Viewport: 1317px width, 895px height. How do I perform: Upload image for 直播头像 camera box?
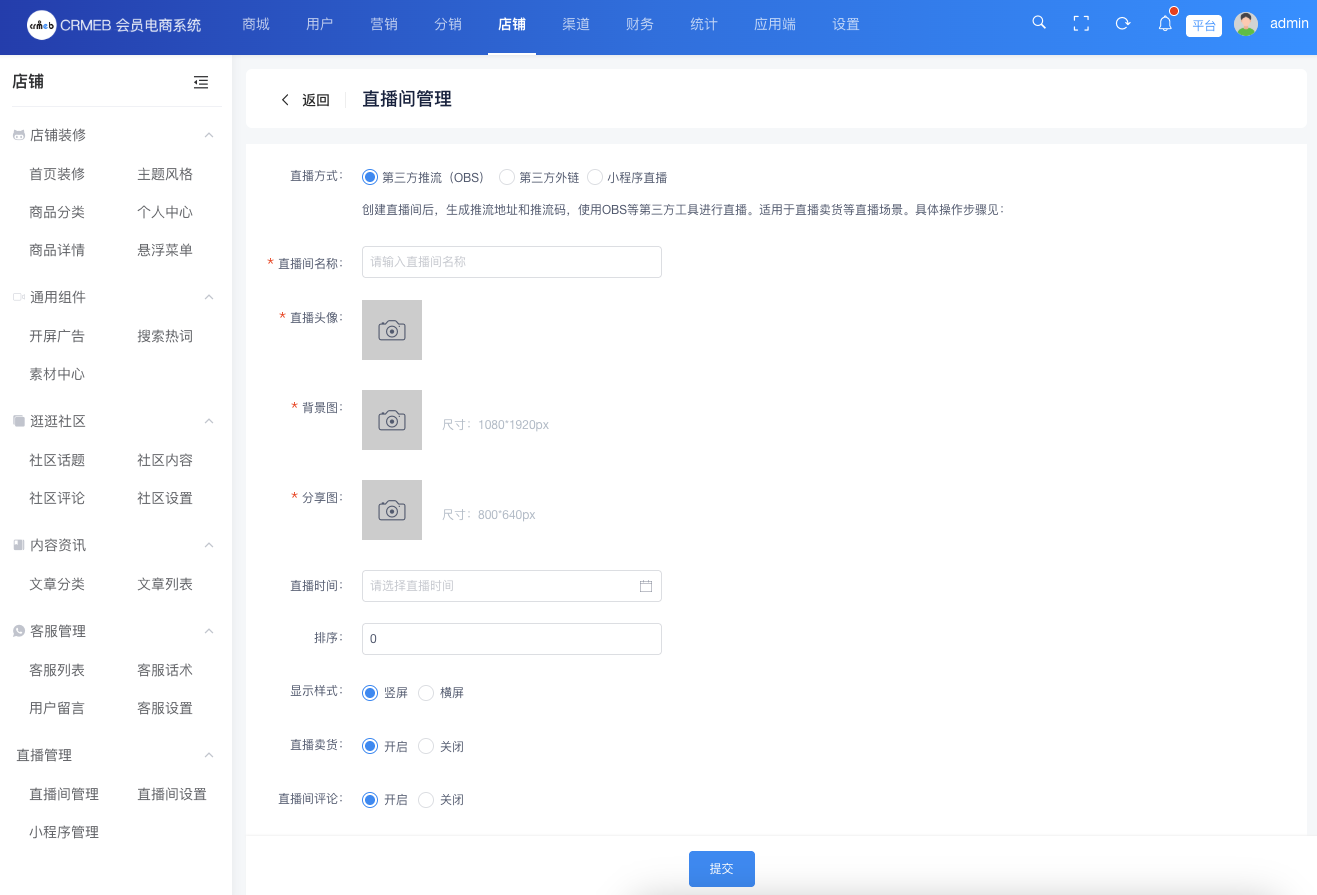(392, 330)
